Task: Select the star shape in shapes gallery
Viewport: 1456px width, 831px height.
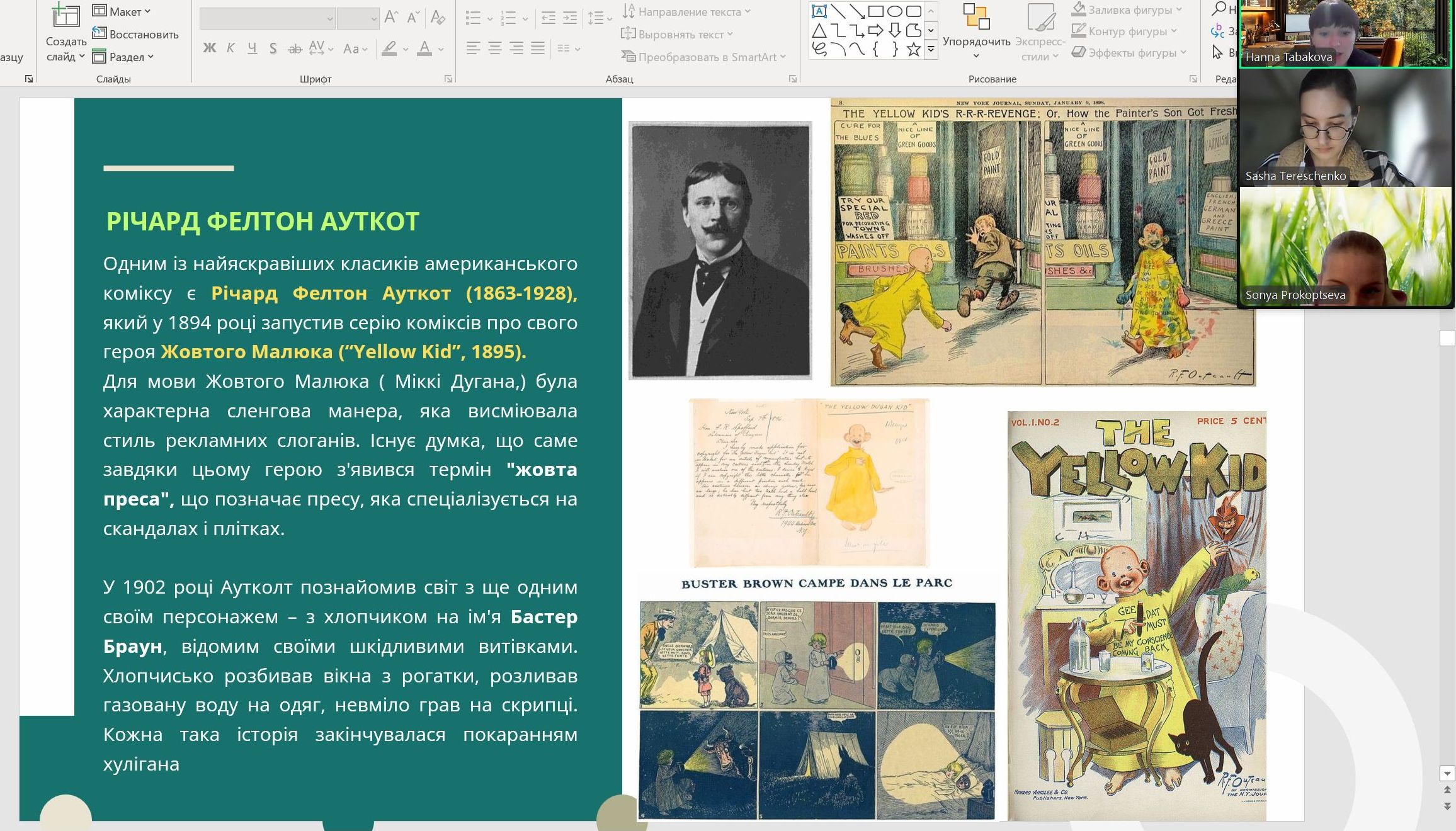Action: point(913,49)
